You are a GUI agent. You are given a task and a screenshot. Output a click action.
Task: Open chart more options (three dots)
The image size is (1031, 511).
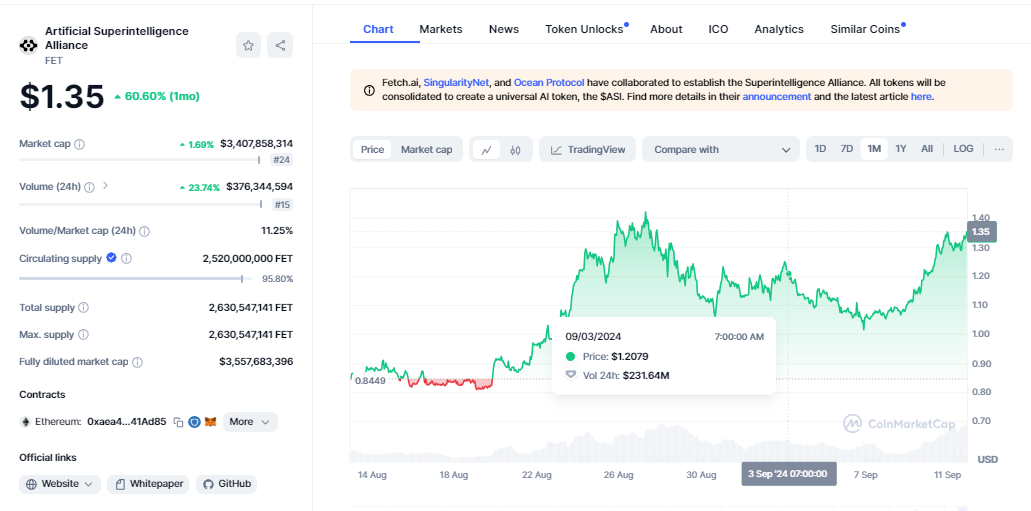(999, 149)
